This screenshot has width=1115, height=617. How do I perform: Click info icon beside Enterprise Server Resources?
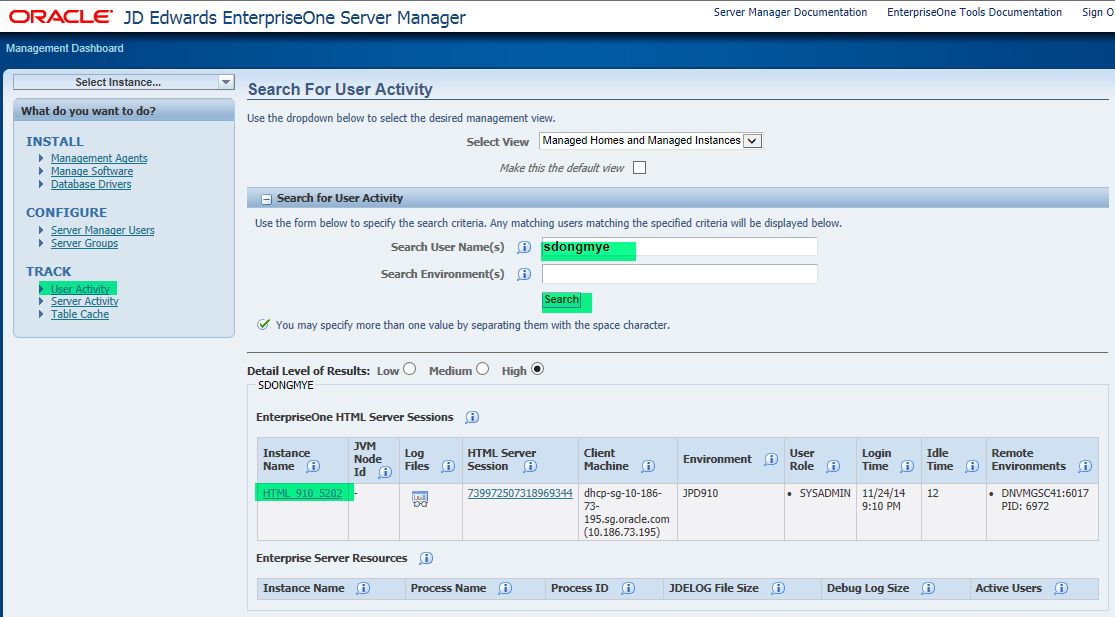coord(426,558)
